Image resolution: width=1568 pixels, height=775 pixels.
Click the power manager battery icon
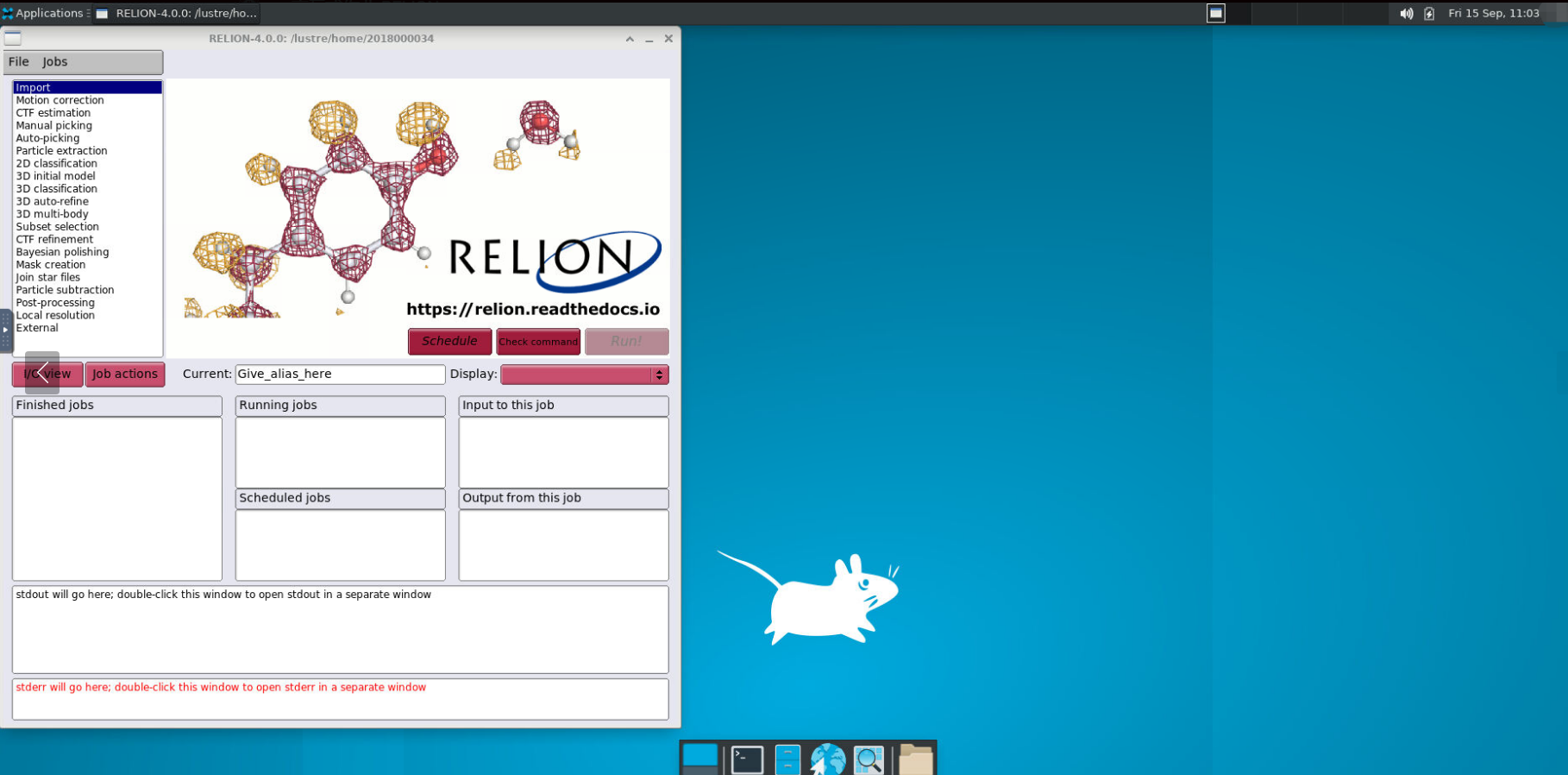click(1429, 13)
